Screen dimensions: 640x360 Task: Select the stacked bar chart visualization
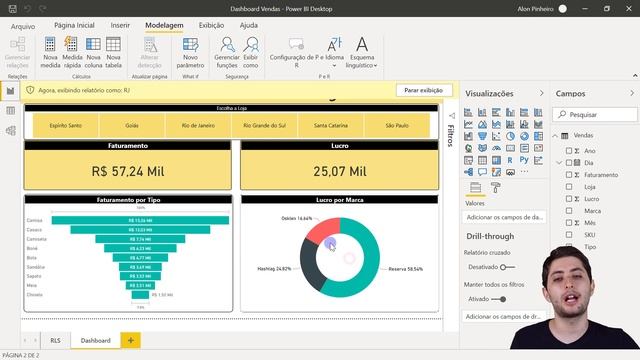(x=468, y=112)
